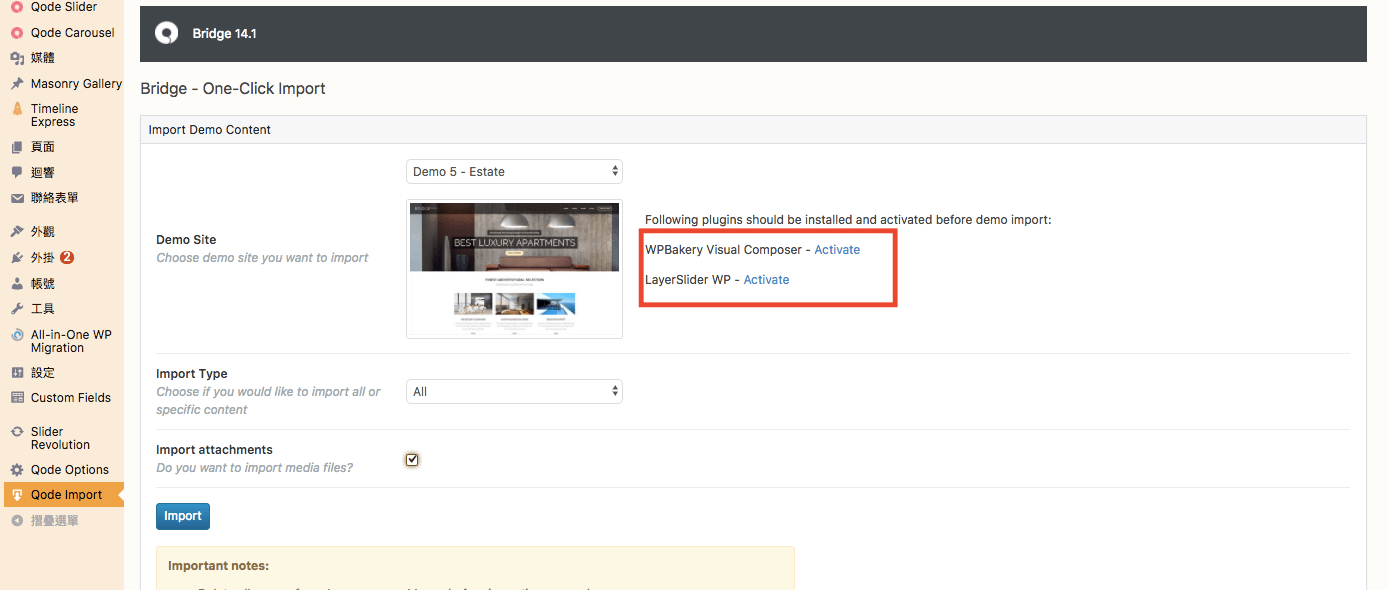Click the Import Type label
This screenshot has height=590, width=1388.
(192, 374)
